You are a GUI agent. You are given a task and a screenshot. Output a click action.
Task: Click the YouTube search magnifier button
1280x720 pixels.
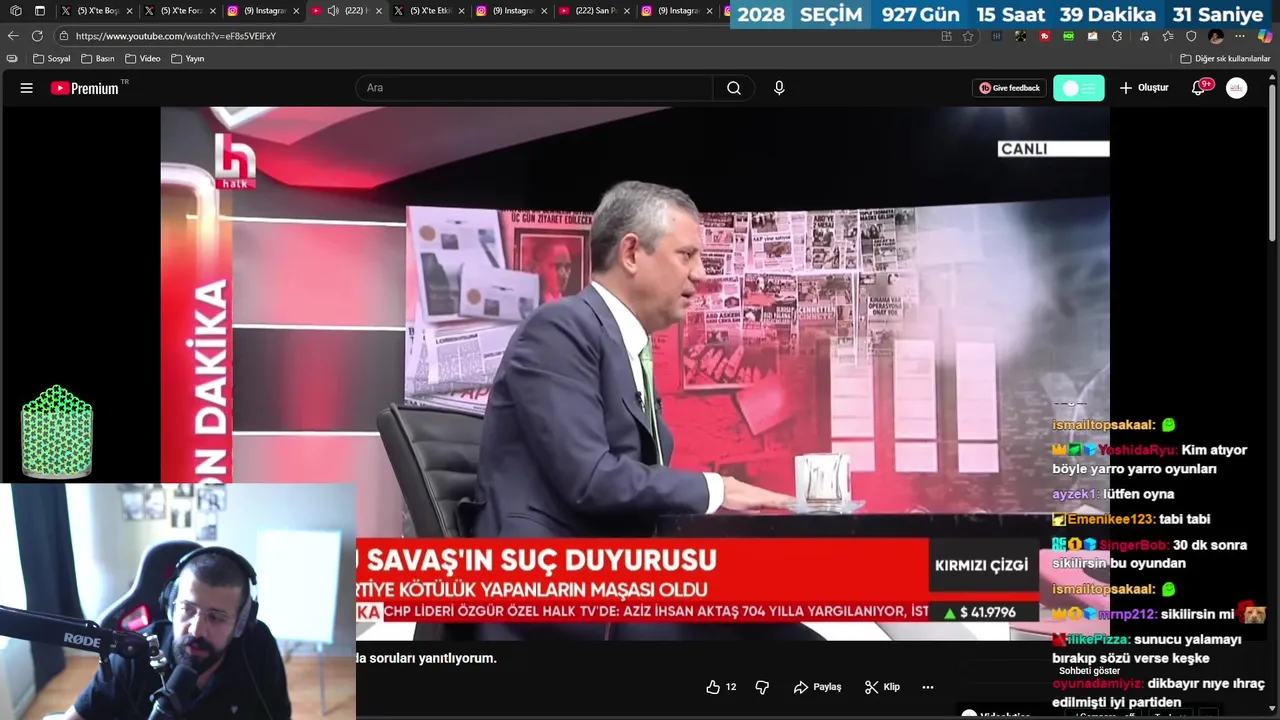(x=734, y=88)
